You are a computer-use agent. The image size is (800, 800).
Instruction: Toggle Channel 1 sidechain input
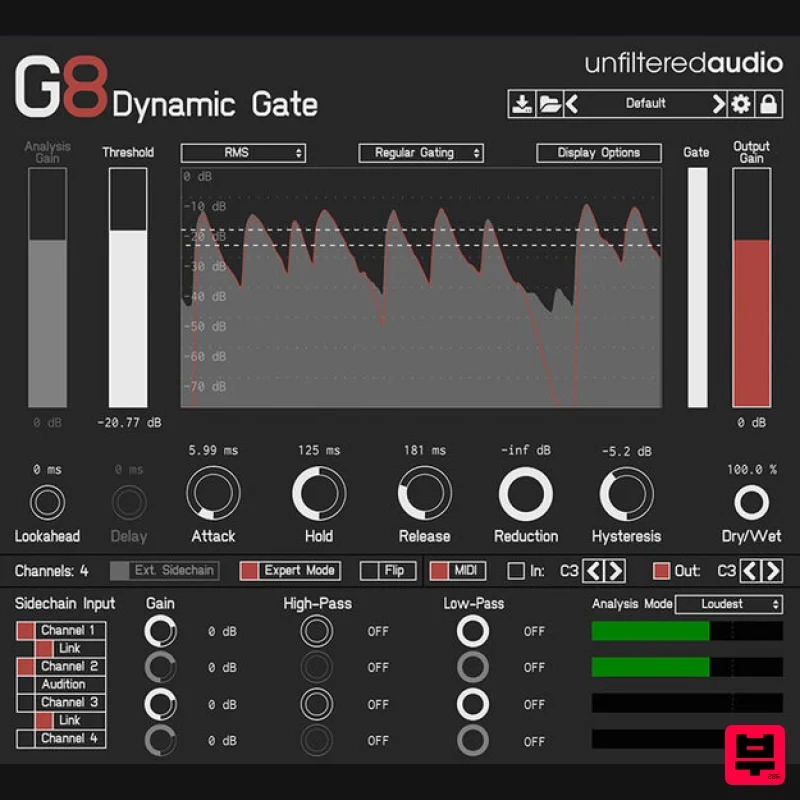(61, 630)
